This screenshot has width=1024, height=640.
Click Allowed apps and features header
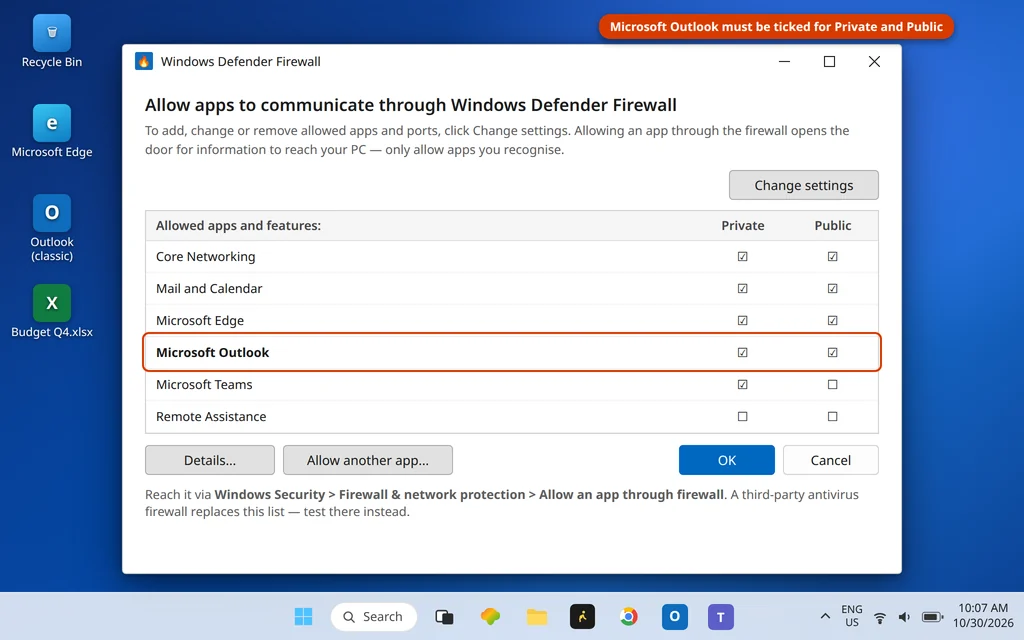pos(238,225)
